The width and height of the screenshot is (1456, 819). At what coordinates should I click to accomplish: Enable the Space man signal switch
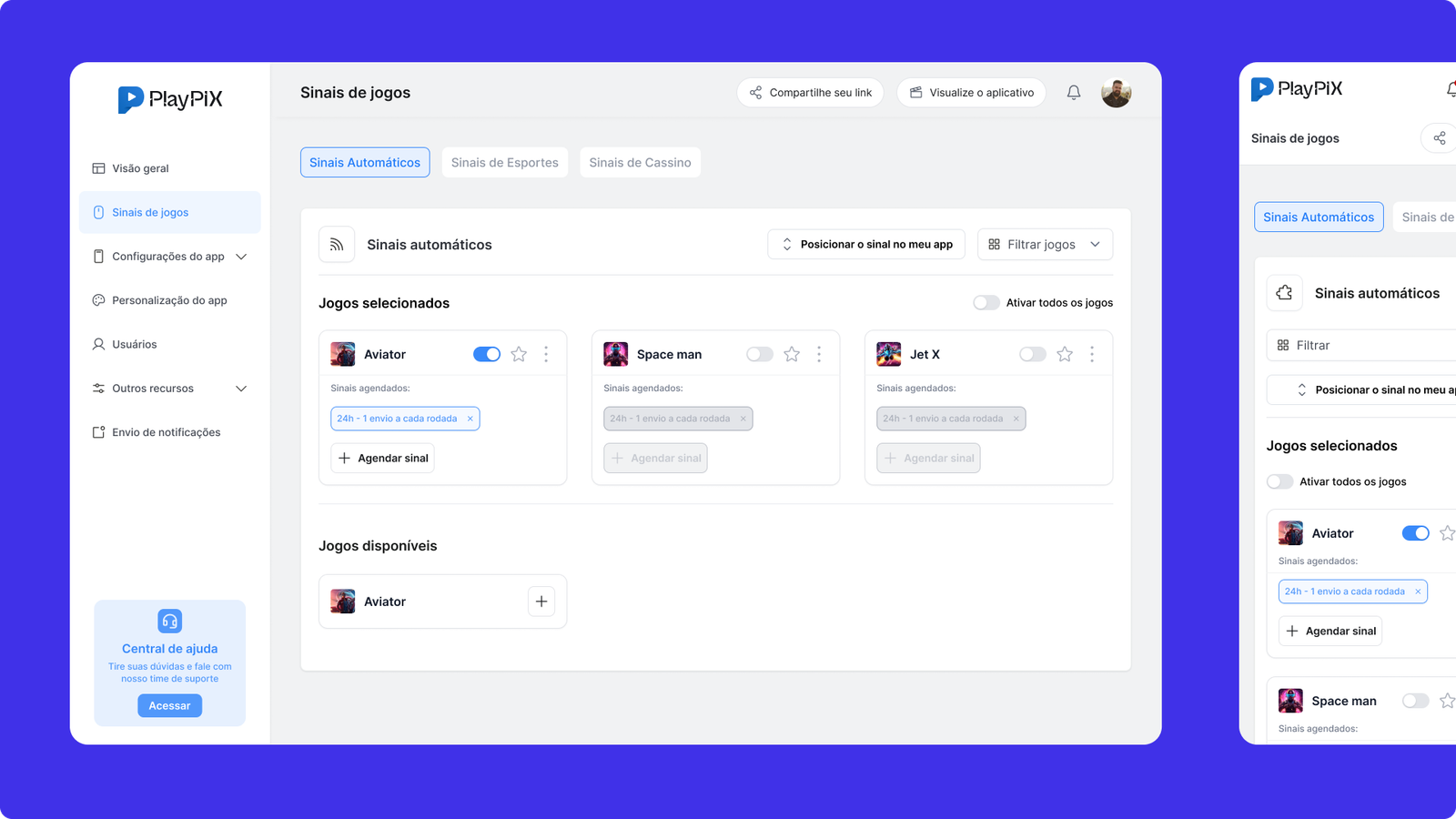pos(760,354)
